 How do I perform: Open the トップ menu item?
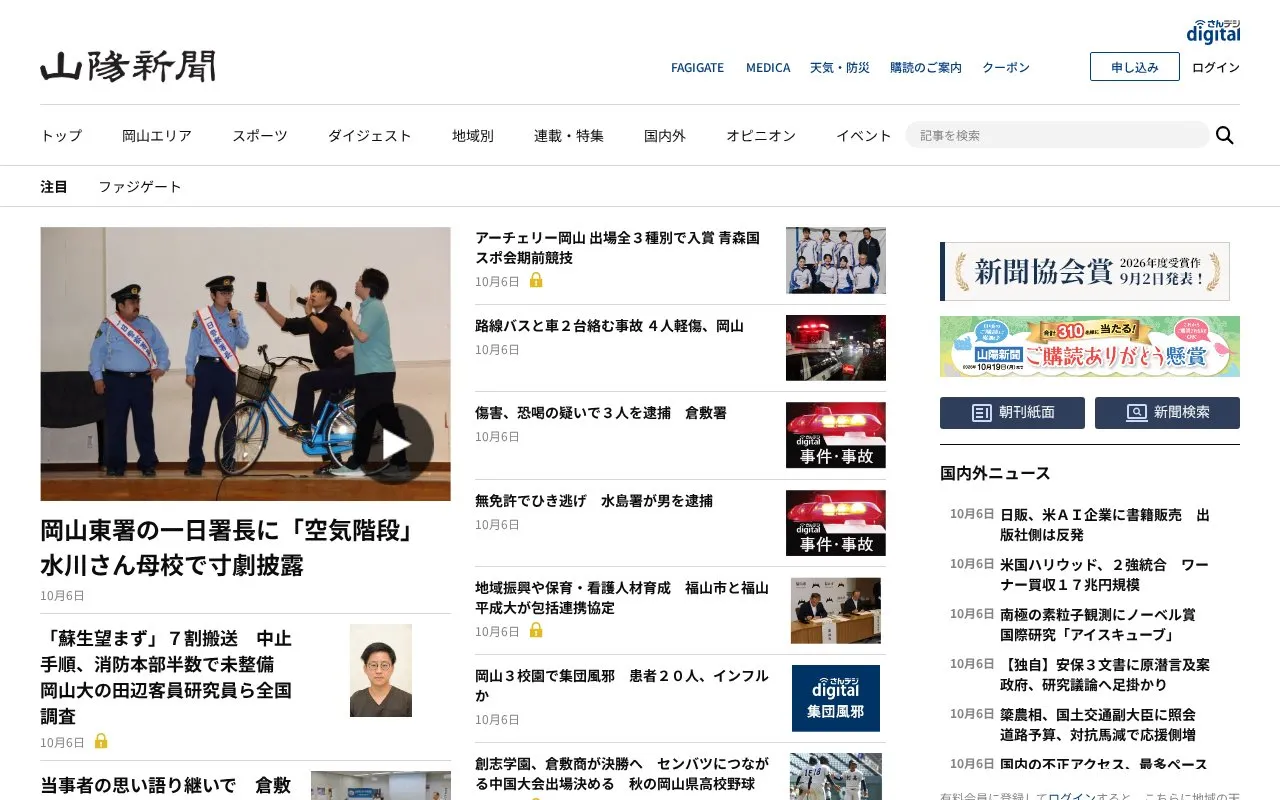click(x=61, y=135)
